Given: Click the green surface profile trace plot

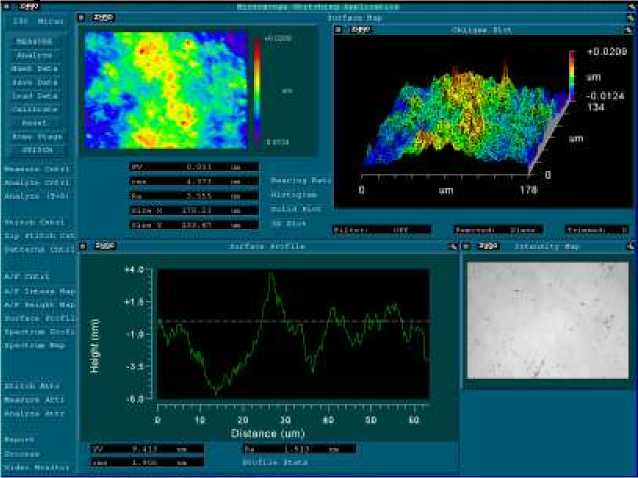Looking at the screenshot, I should pos(293,334).
